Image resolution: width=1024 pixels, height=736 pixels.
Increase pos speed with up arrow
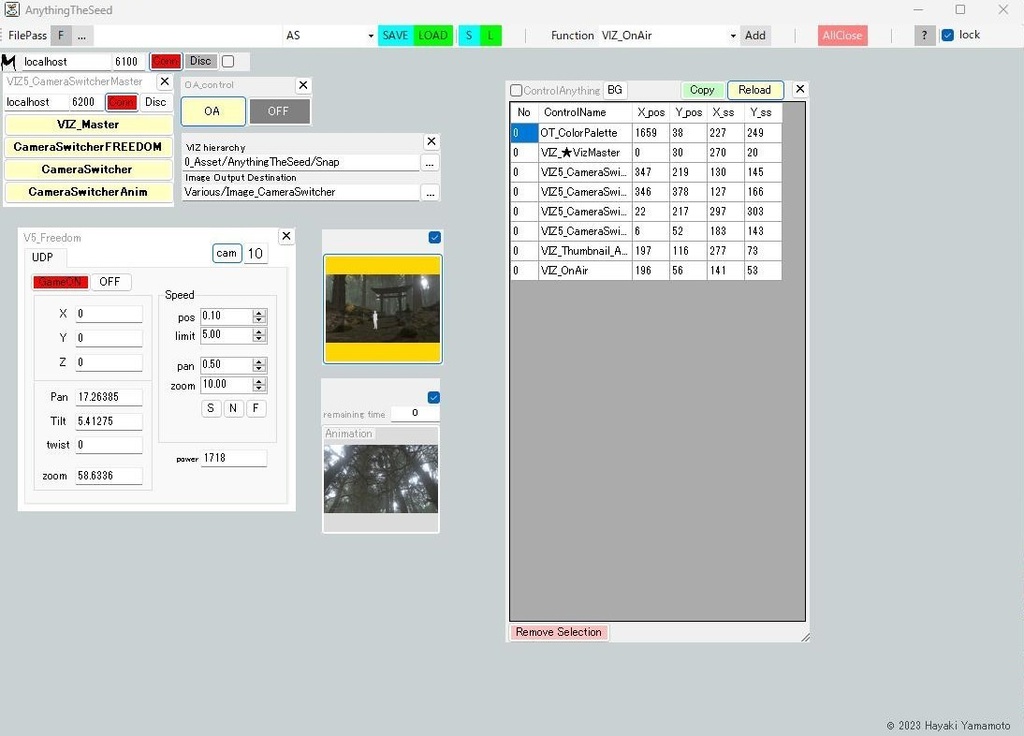259,313
